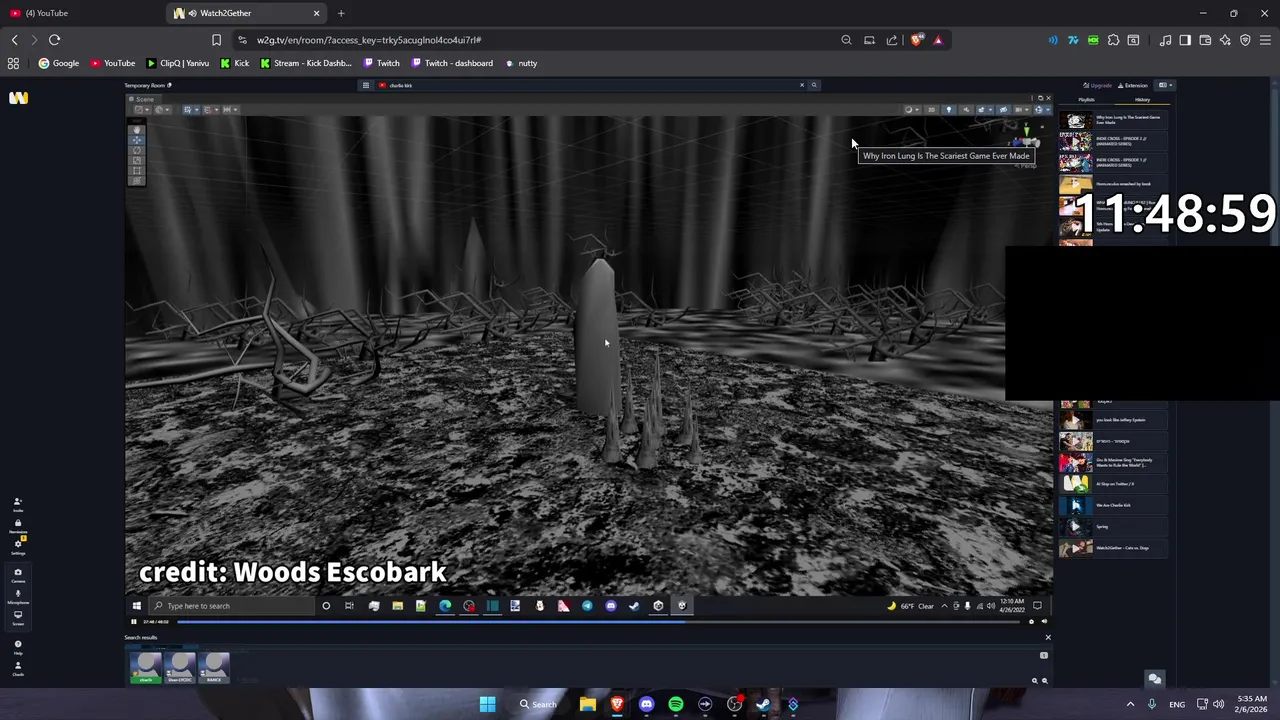Open Leo AI sparkle icon
Image resolution: width=1280 pixels, height=720 pixels.
[1225, 40]
